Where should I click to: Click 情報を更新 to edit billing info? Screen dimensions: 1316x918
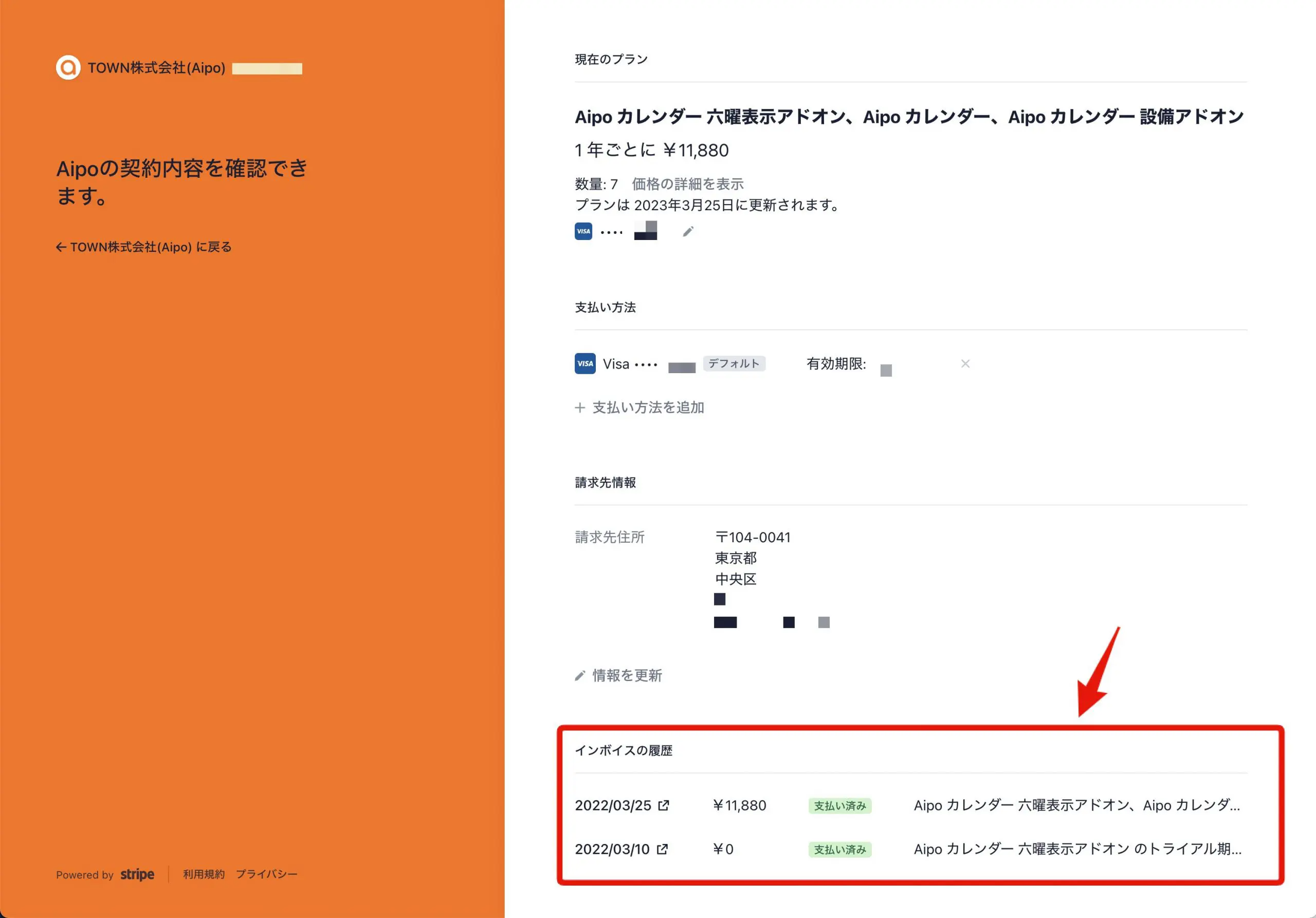pos(627,675)
